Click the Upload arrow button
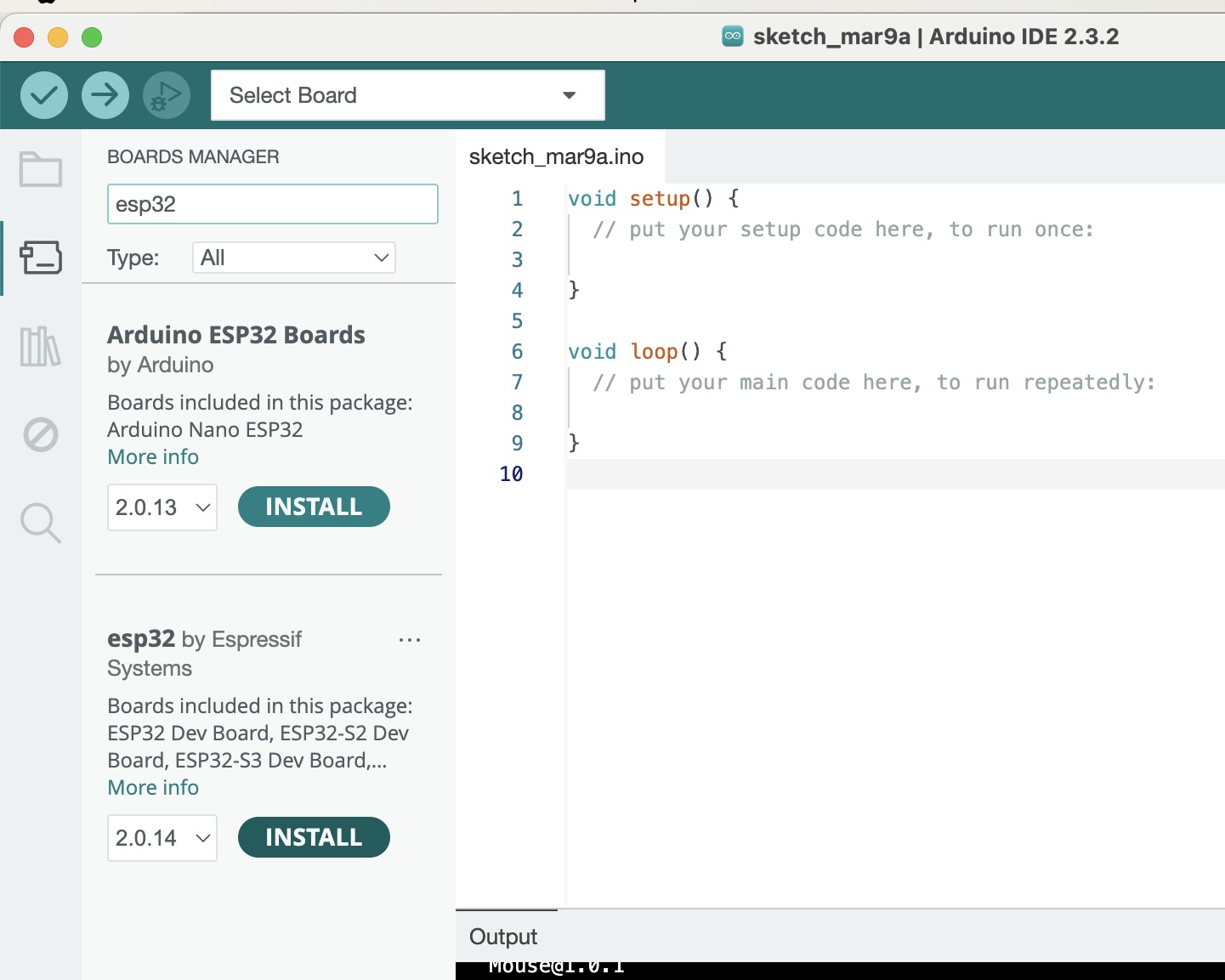The image size is (1225, 980). pyautogui.click(x=105, y=95)
